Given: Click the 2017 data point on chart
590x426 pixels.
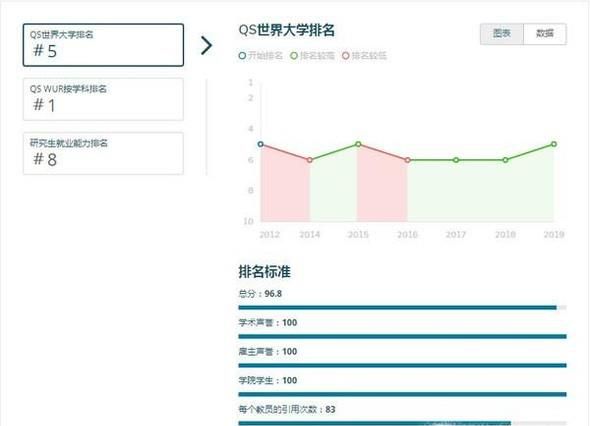Looking at the screenshot, I should 456,160.
